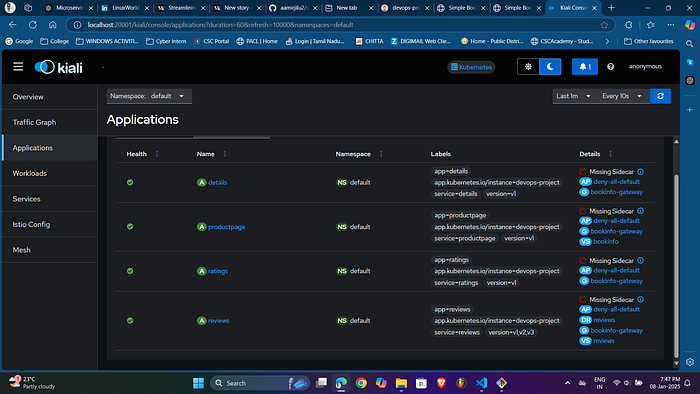Click health check icon for productpage row
700x394 pixels.
point(130,227)
